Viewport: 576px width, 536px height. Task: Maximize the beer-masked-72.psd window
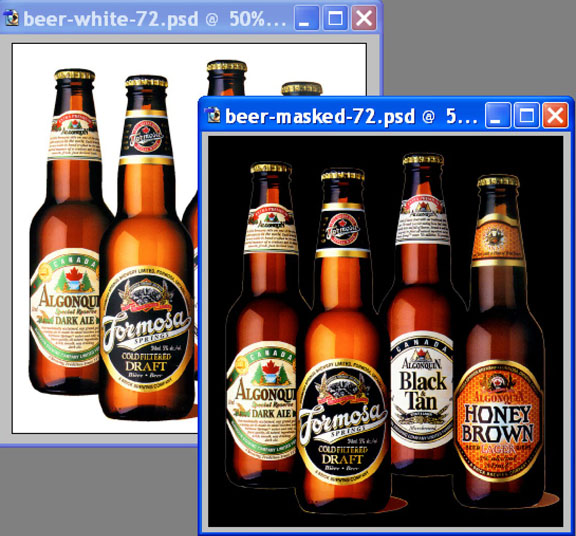coord(526,115)
